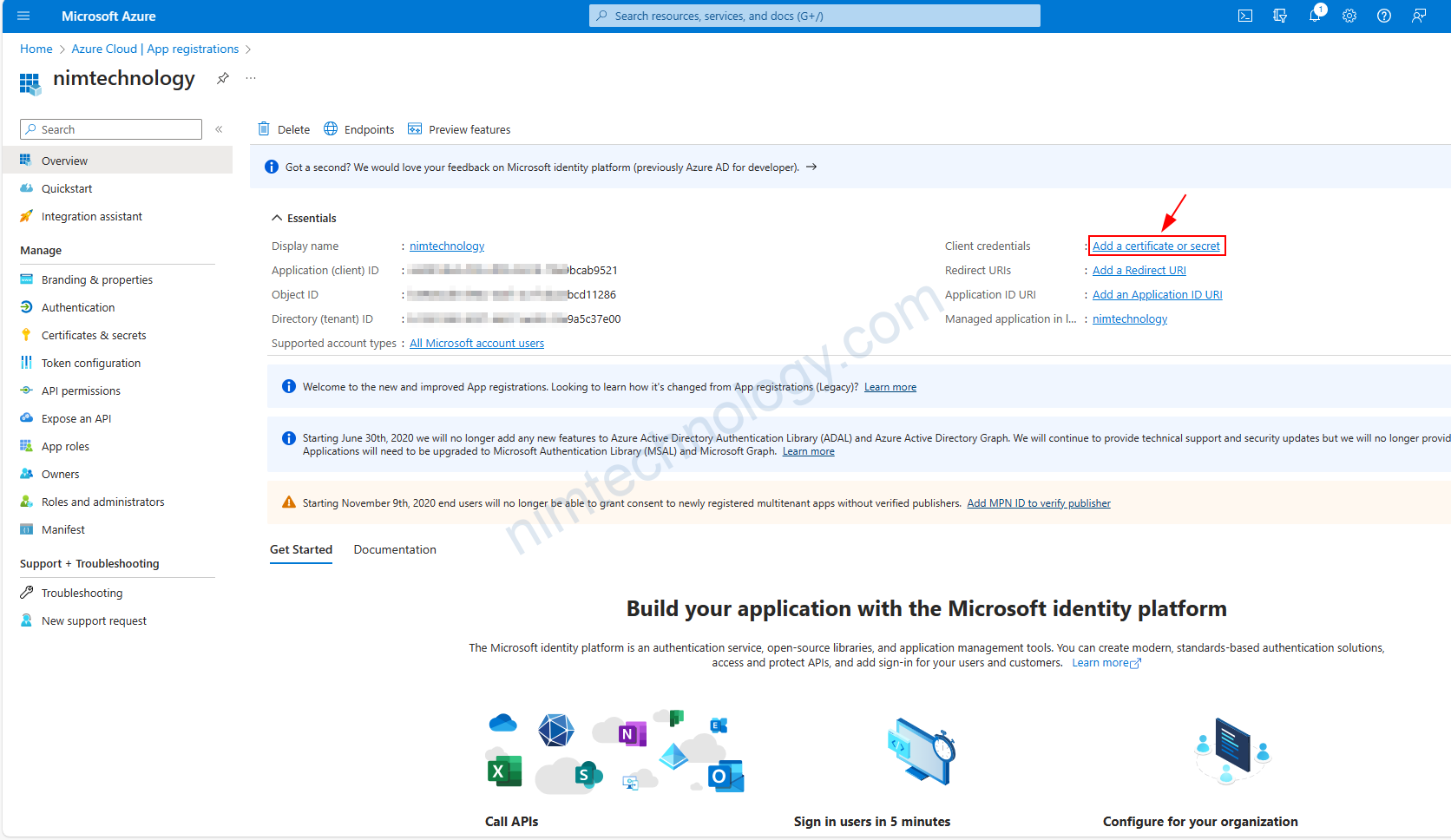
Task: Select API permissions in Manage menu
Action: pos(81,390)
